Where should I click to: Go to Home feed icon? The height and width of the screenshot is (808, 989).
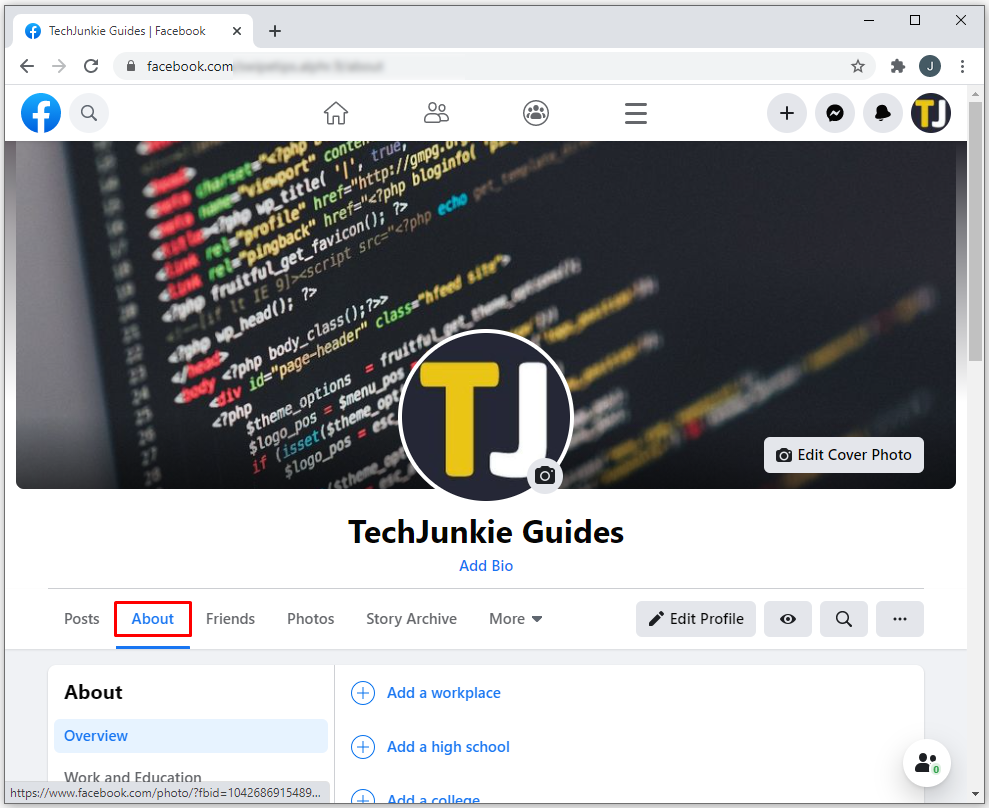pyautogui.click(x=336, y=113)
